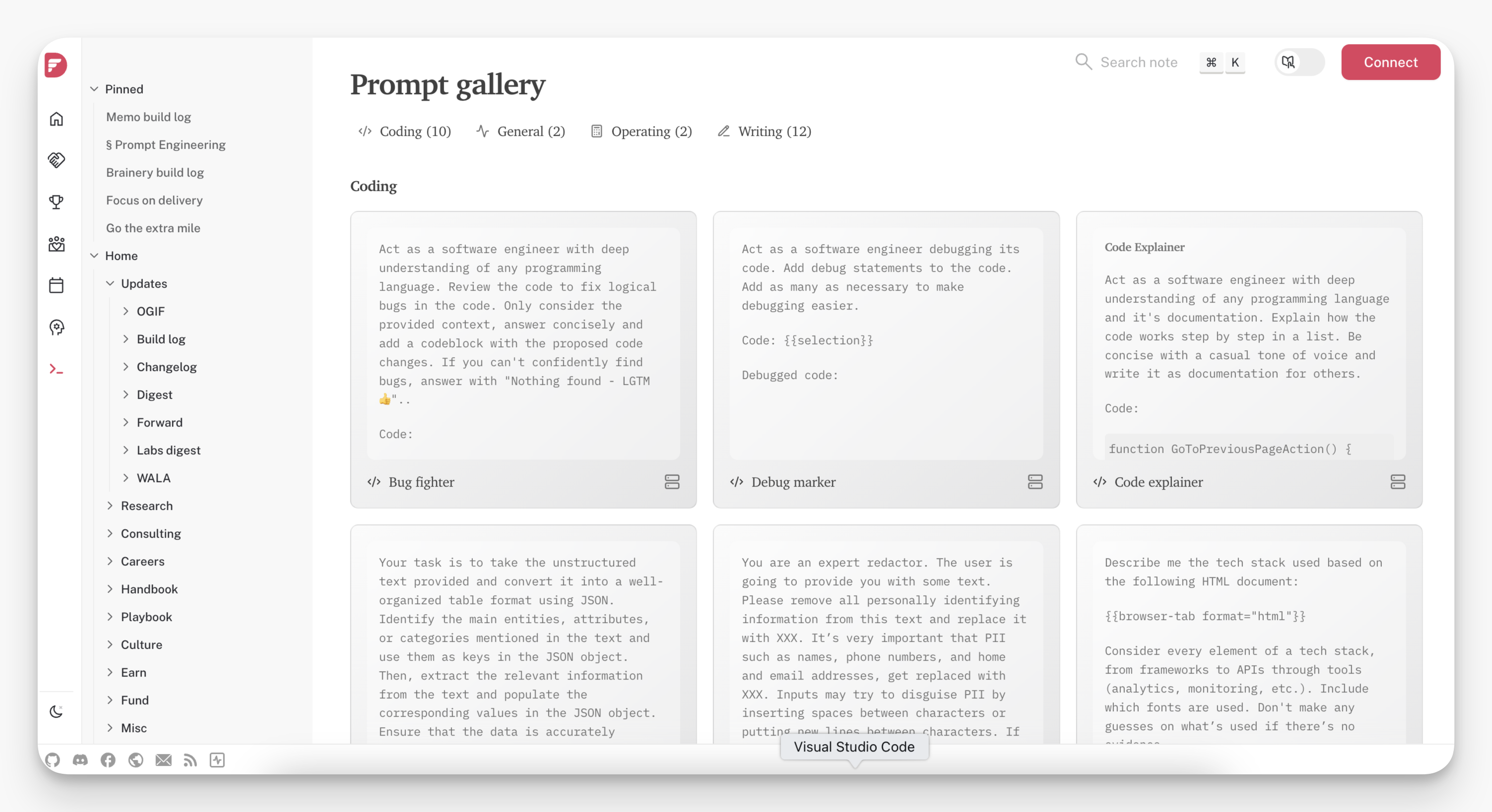Viewport: 1492px width, 812px height.
Task: Open the GitHub icon in footer
Action: [x=53, y=760]
